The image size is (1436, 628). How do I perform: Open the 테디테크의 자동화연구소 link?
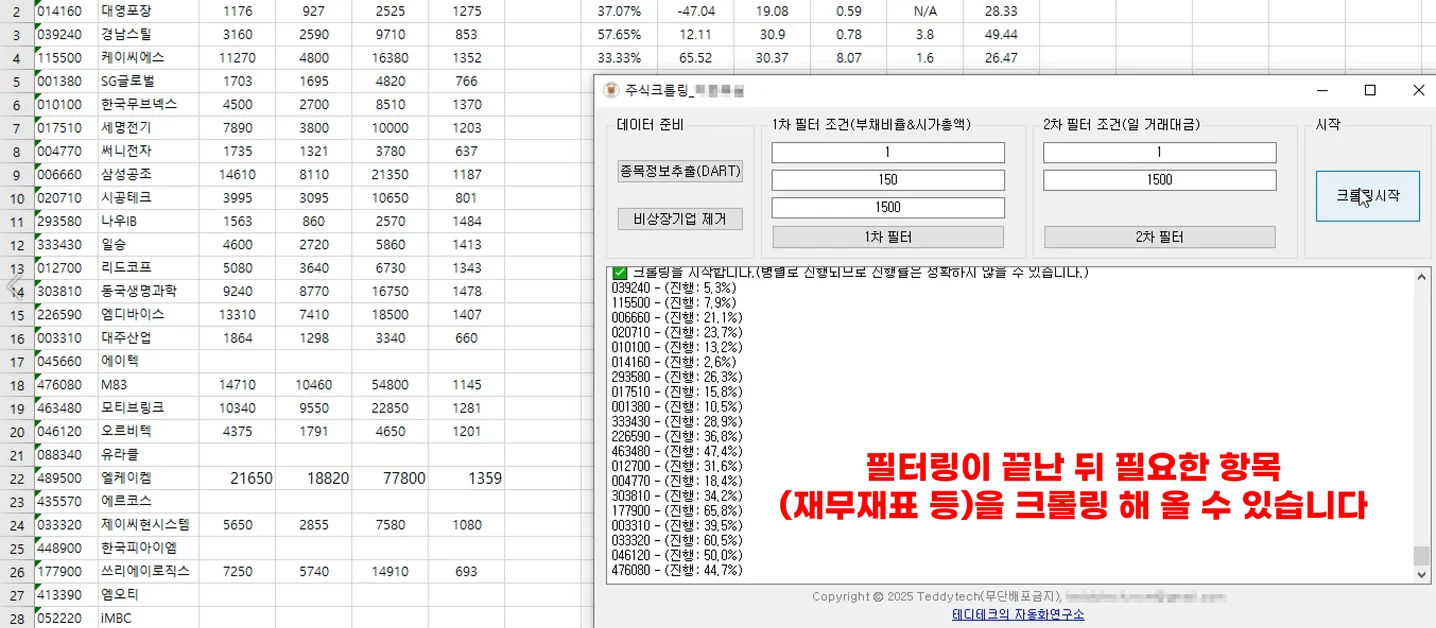[x=1017, y=614]
